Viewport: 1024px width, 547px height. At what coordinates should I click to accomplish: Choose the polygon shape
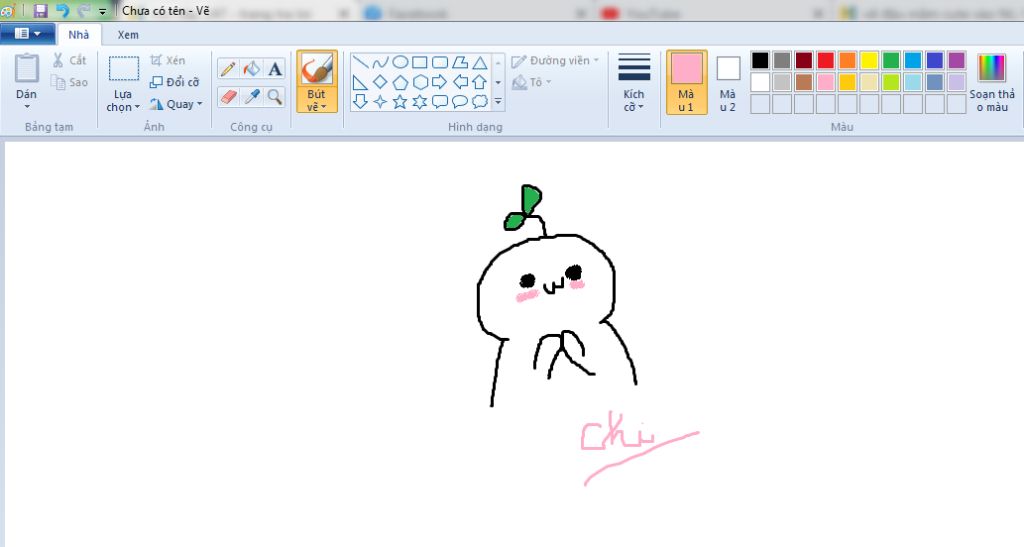point(460,63)
